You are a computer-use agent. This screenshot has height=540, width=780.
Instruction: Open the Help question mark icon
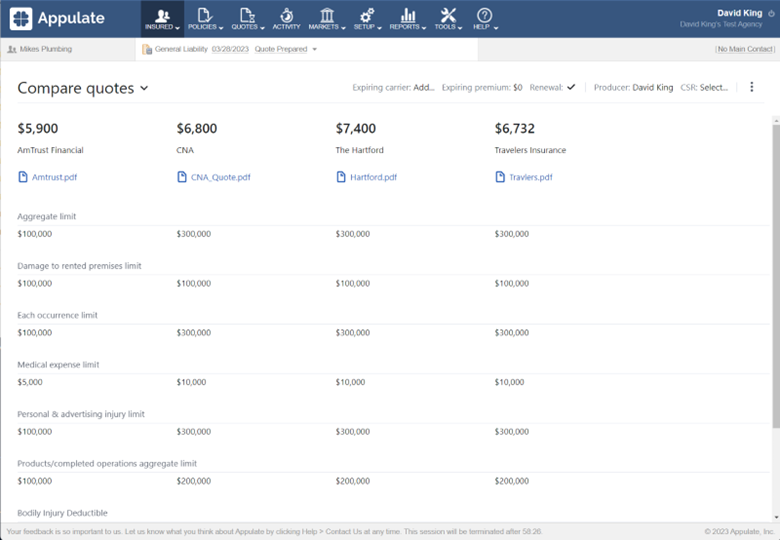[x=485, y=15]
